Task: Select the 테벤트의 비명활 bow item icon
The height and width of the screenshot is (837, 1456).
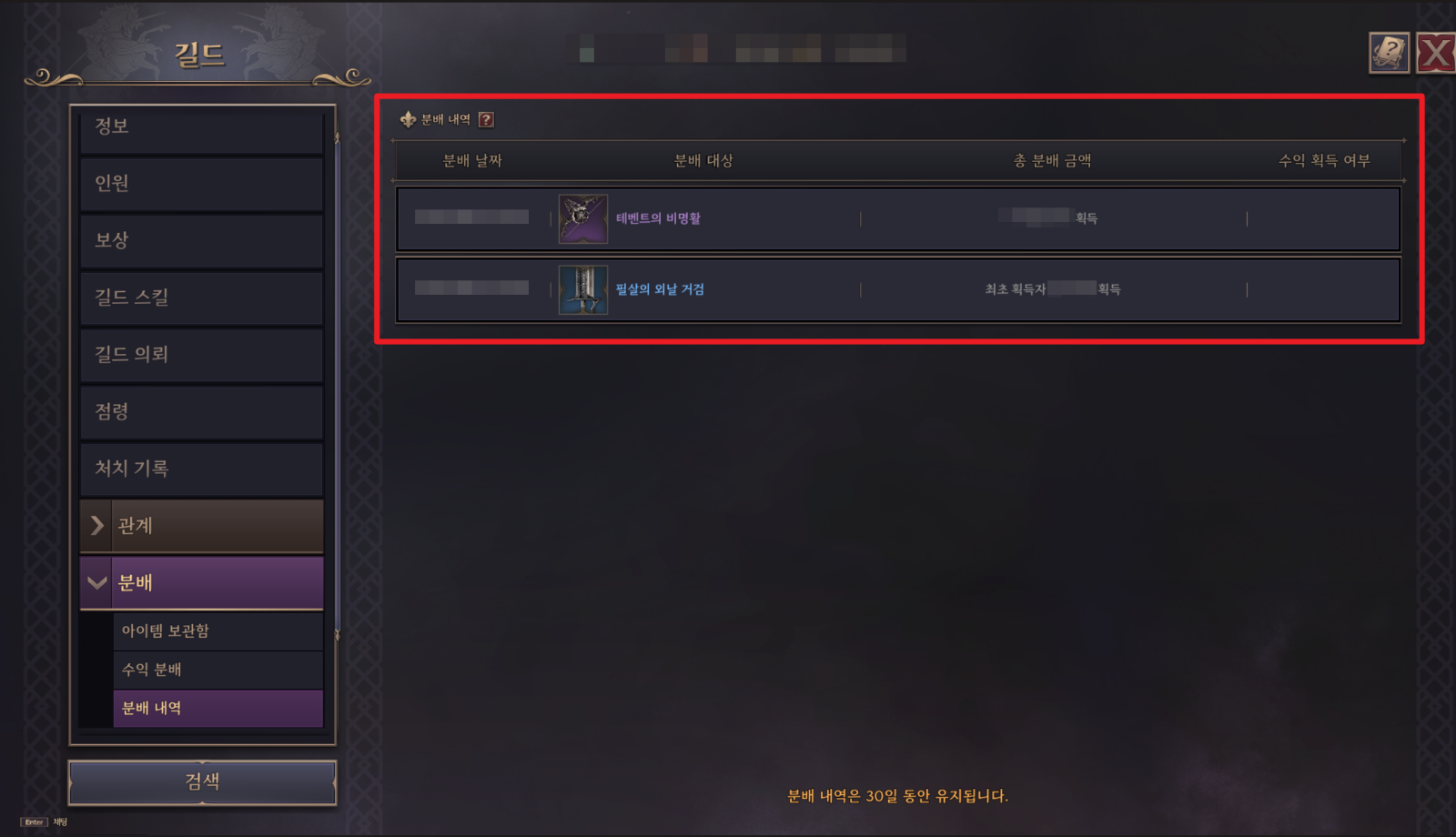Action: [x=582, y=218]
